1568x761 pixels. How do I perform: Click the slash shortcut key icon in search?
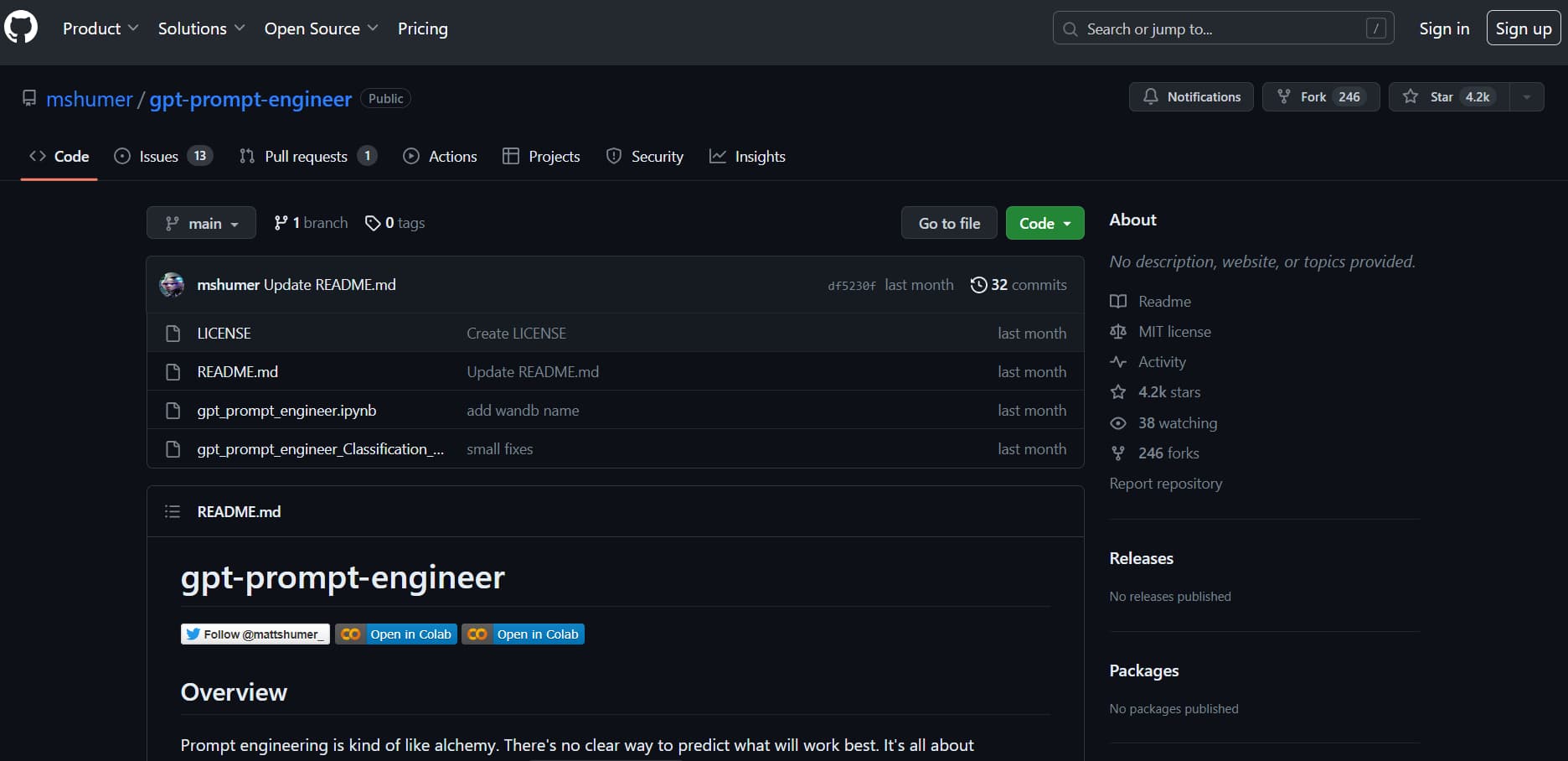pos(1375,28)
